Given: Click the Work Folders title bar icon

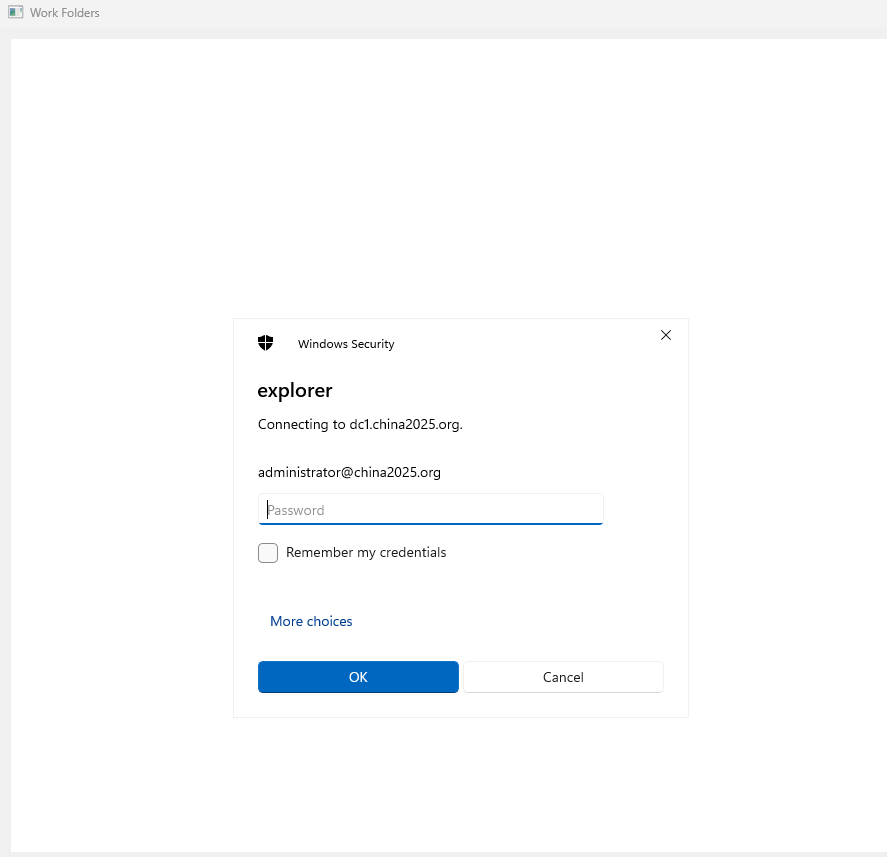Looking at the screenshot, I should tap(16, 12).
